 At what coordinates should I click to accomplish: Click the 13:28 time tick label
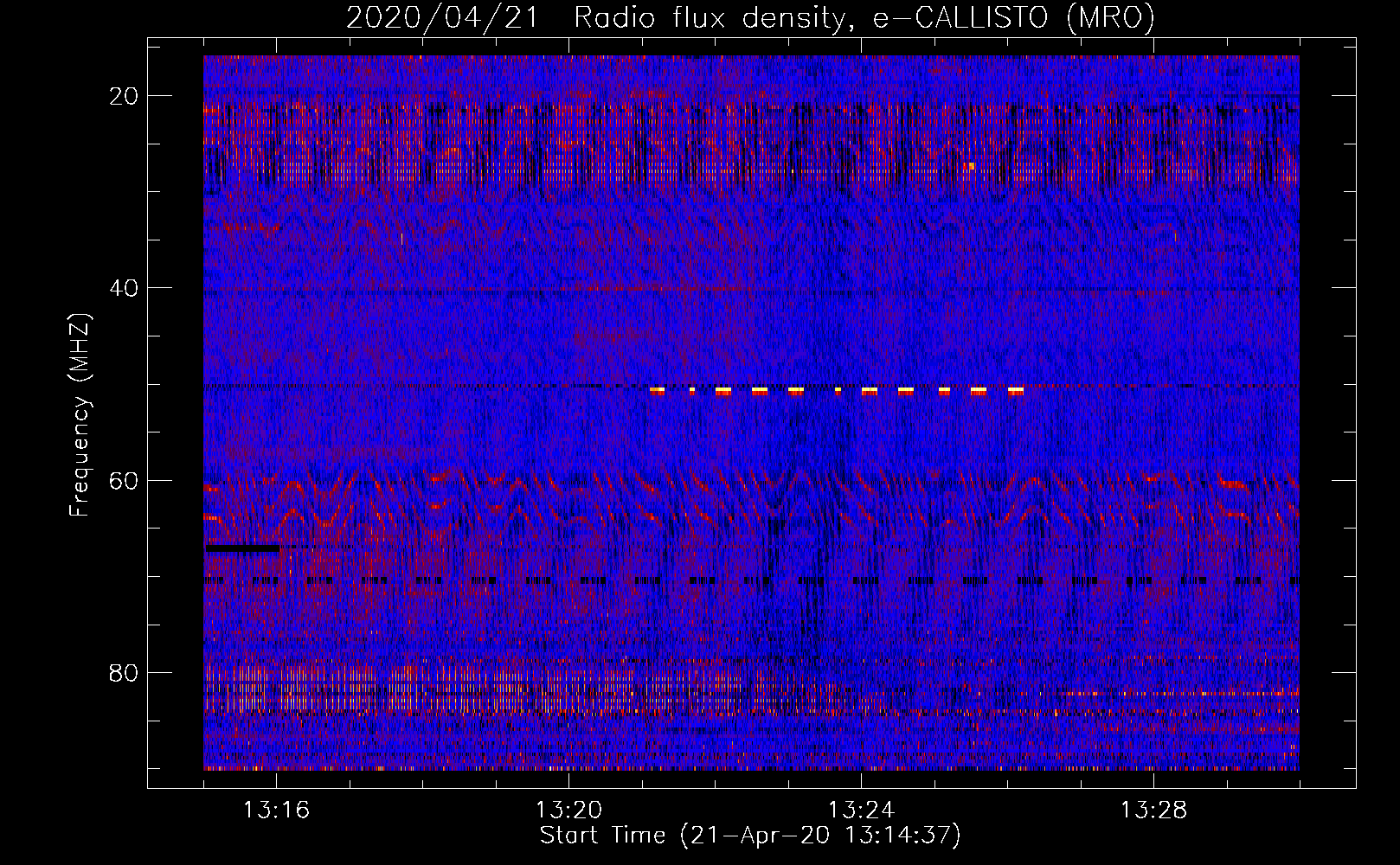coord(1154,811)
